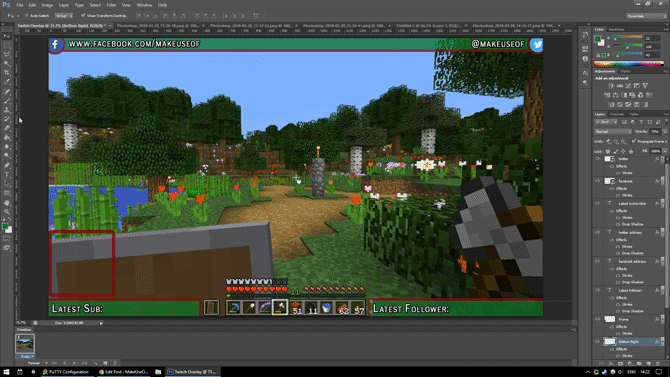
Task: Hide the facebook address text layer
Action: [598, 261]
